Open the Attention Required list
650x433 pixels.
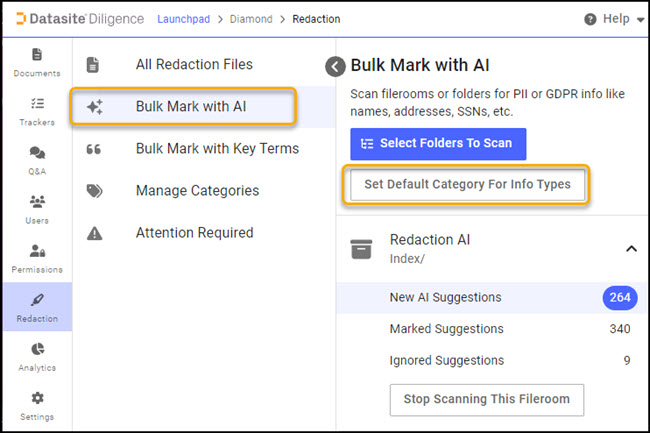click(x=194, y=233)
